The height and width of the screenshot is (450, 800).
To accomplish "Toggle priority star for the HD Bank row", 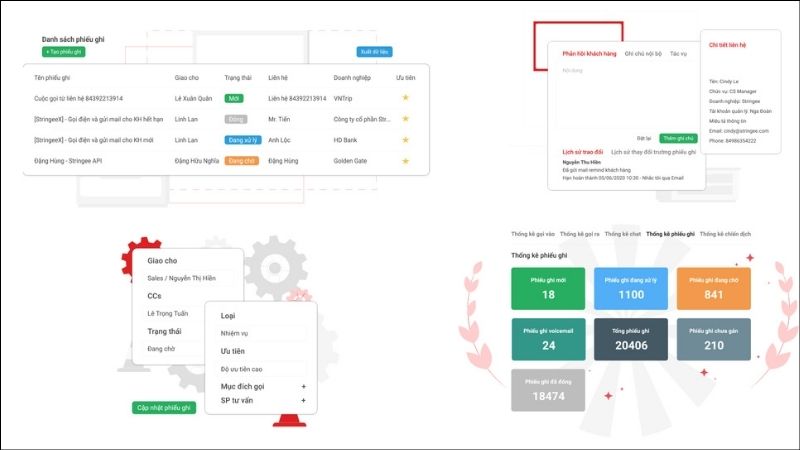I will (406, 139).
